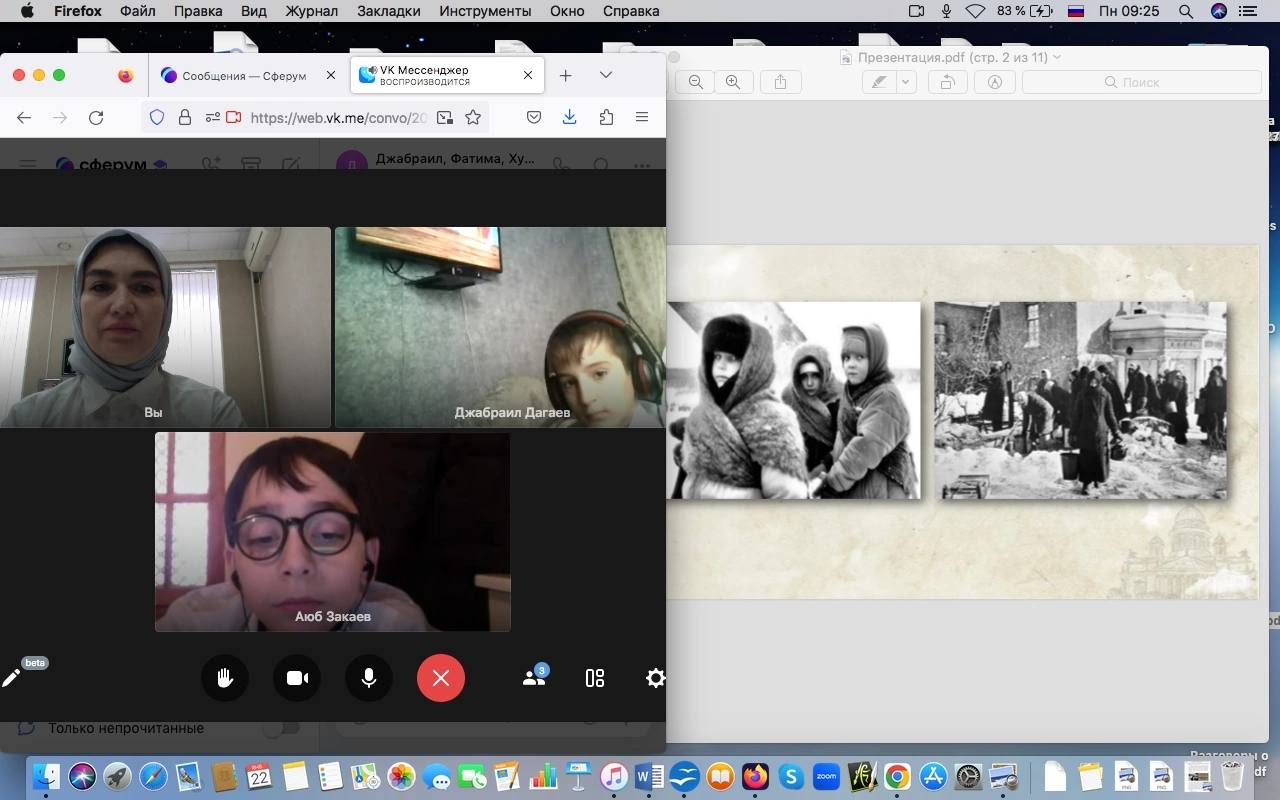Expand the Firefox list all tabs chevron
1280x800 pixels.
pyautogui.click(x=605, y=75)
